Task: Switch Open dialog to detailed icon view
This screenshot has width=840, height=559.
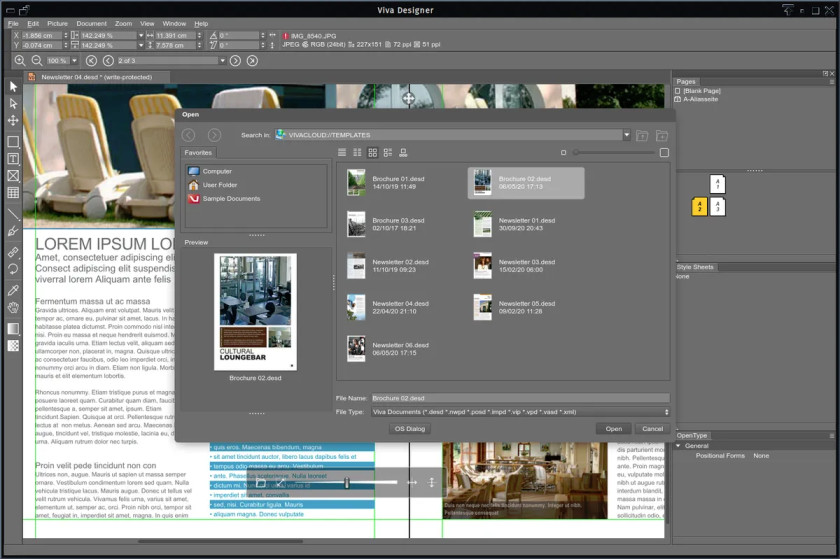Action: [388, 153]
